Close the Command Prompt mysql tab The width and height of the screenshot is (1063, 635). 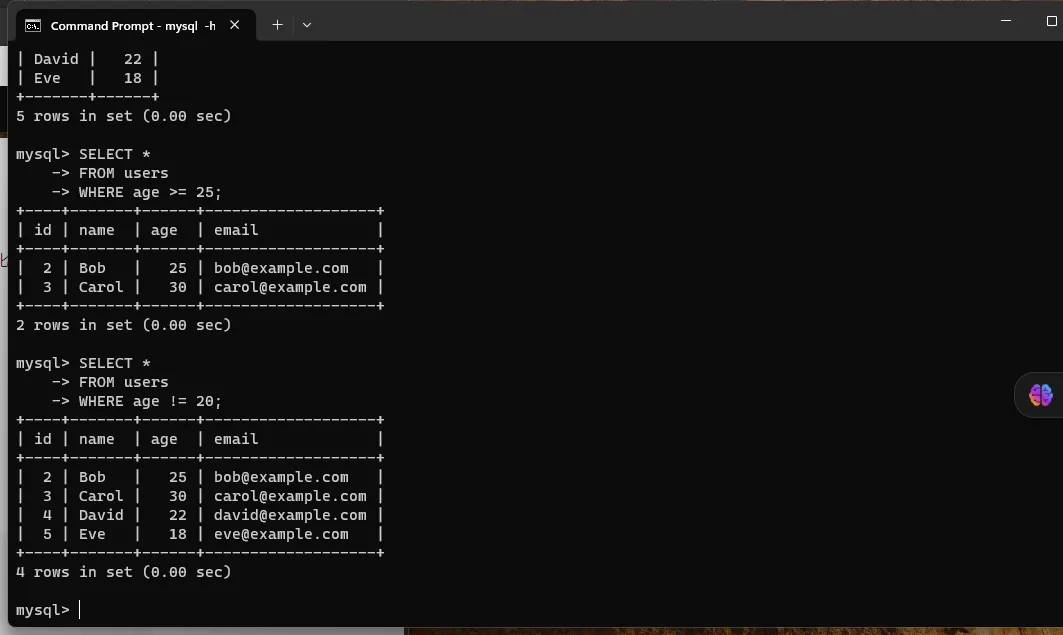pyautogui.click(x=235, y=25)
